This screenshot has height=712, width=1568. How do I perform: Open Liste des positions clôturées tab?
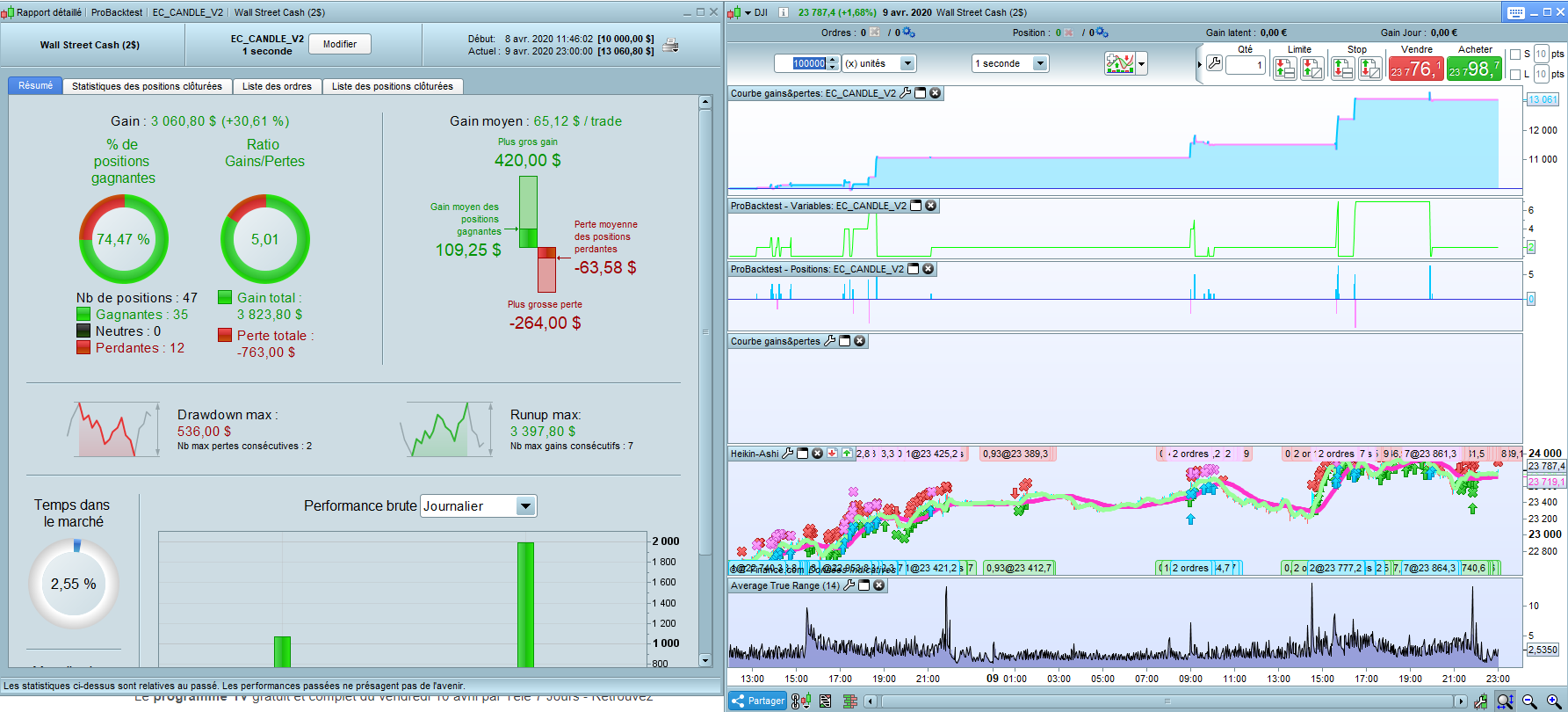click(393, 86)
